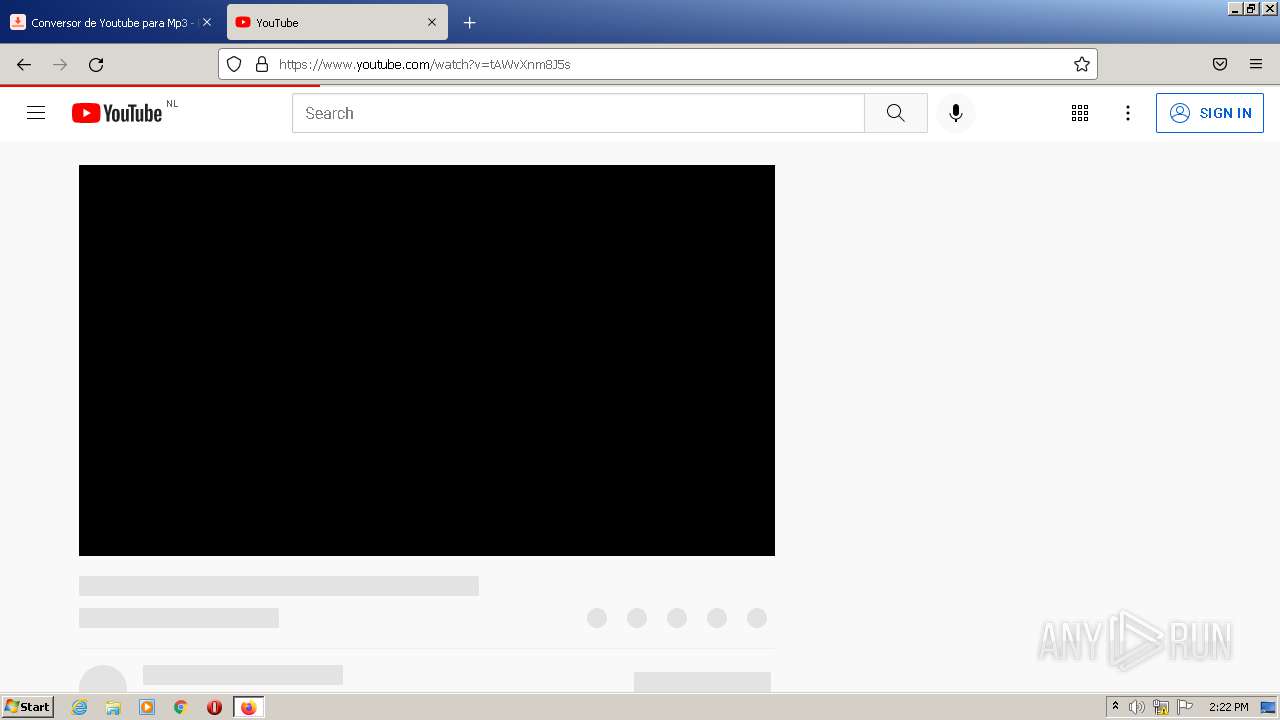Open YouTube guide hamburger menu

(36, 113)
